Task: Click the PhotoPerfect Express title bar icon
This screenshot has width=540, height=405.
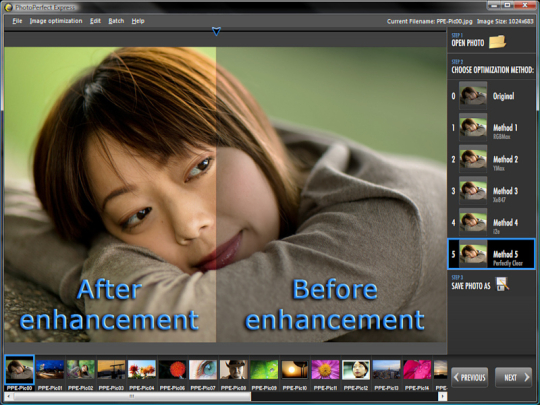Action: tap(8, 7)
